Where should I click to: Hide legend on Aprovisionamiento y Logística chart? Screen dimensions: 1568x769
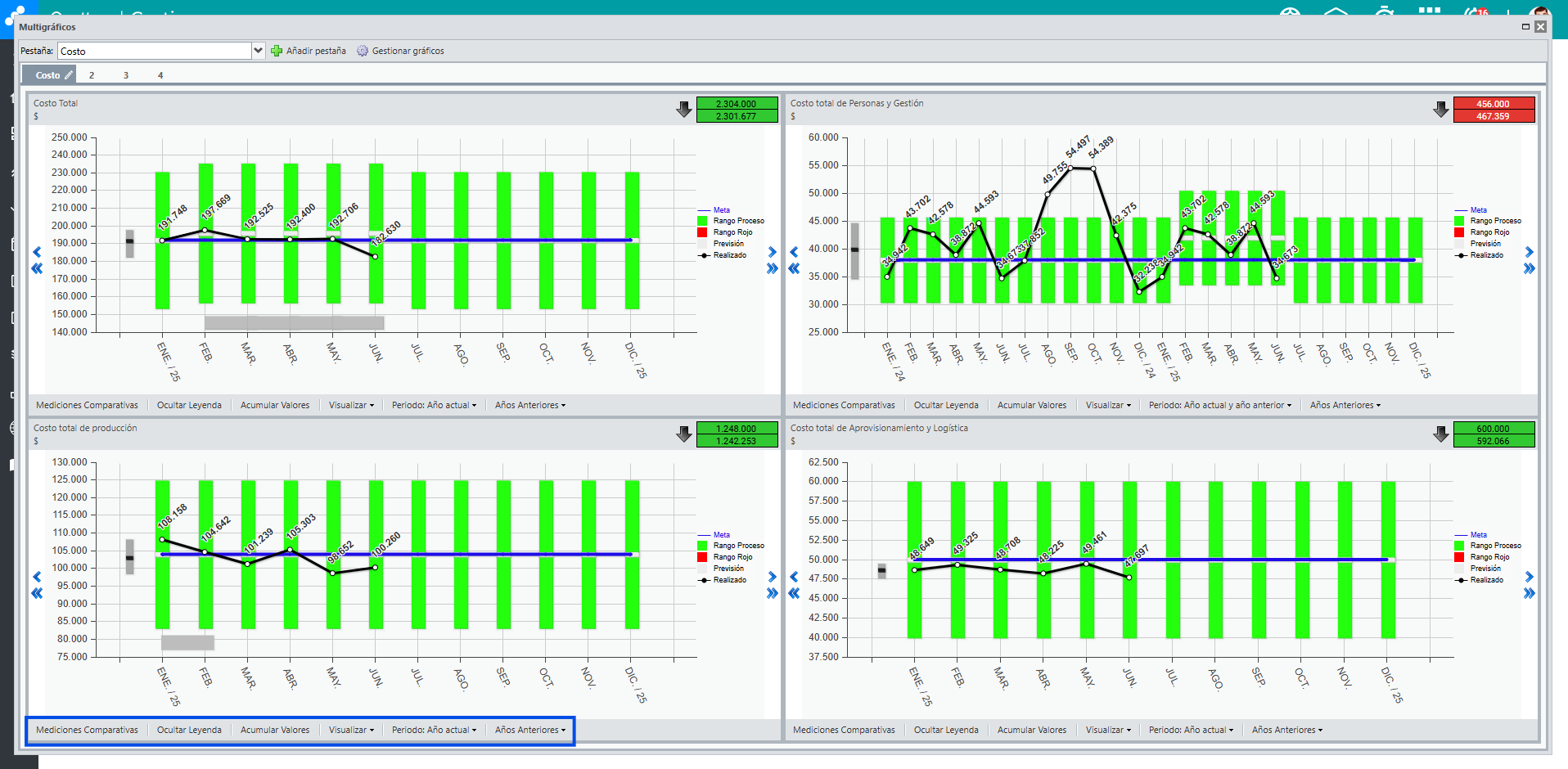(x=946, y=730)
